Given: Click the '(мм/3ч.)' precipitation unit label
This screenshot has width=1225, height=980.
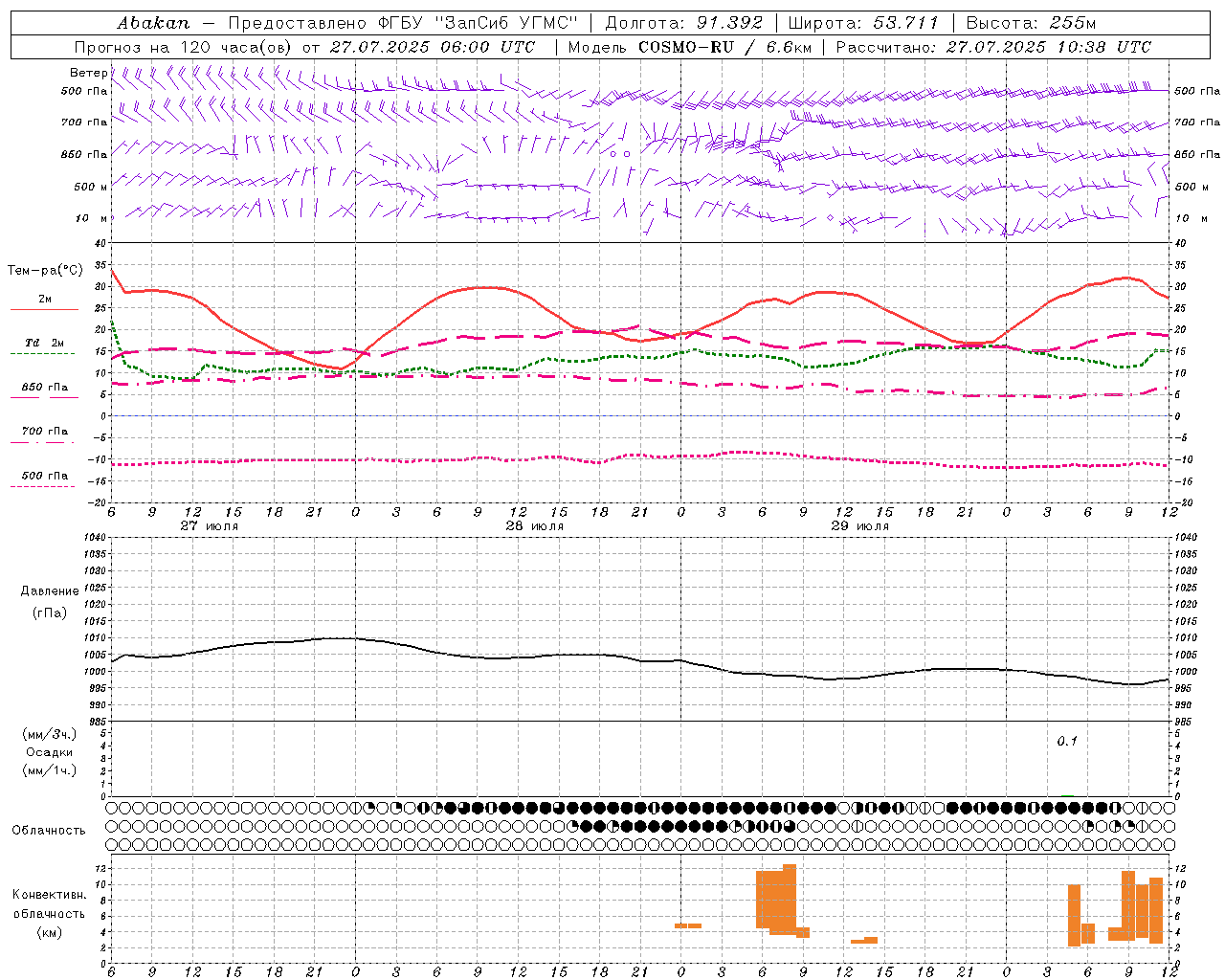Looking at the screenshot, I should click(50, 734).
